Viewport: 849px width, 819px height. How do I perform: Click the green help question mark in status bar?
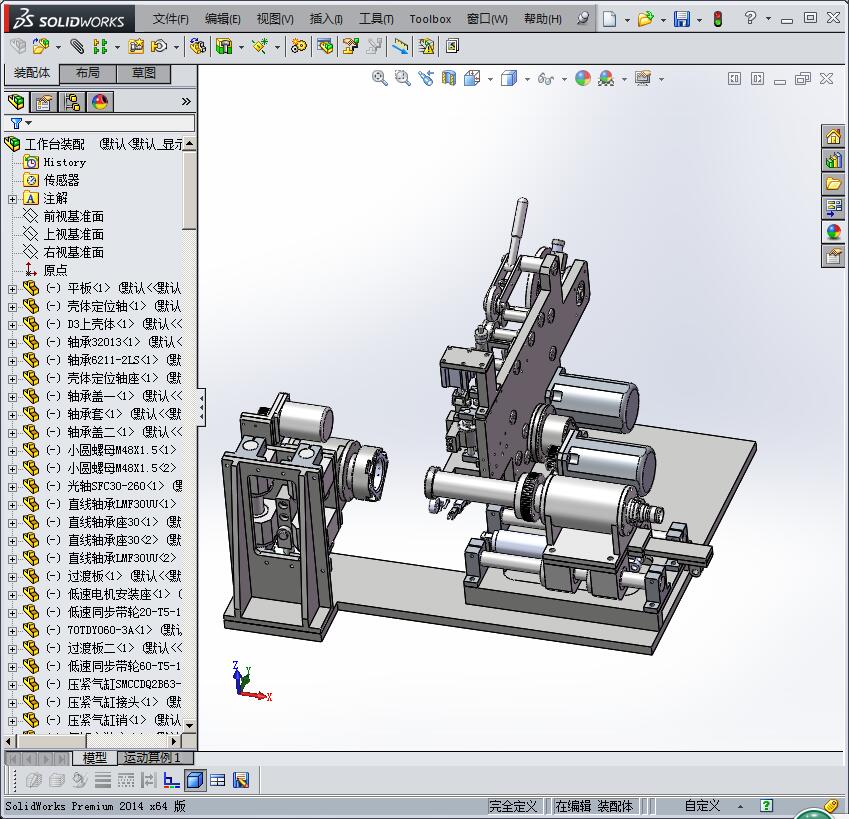tap(766, 805)
